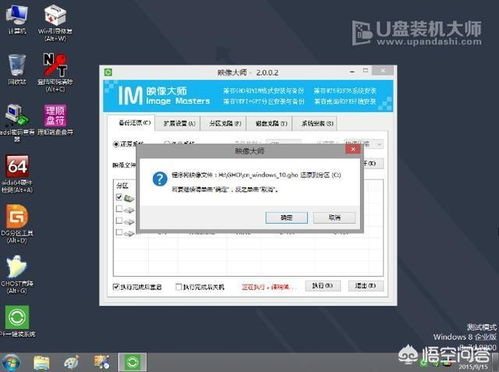Viewport: 499px width, 372px height.
Task: Switch to the partition clone tab
Action: [225, 123]
